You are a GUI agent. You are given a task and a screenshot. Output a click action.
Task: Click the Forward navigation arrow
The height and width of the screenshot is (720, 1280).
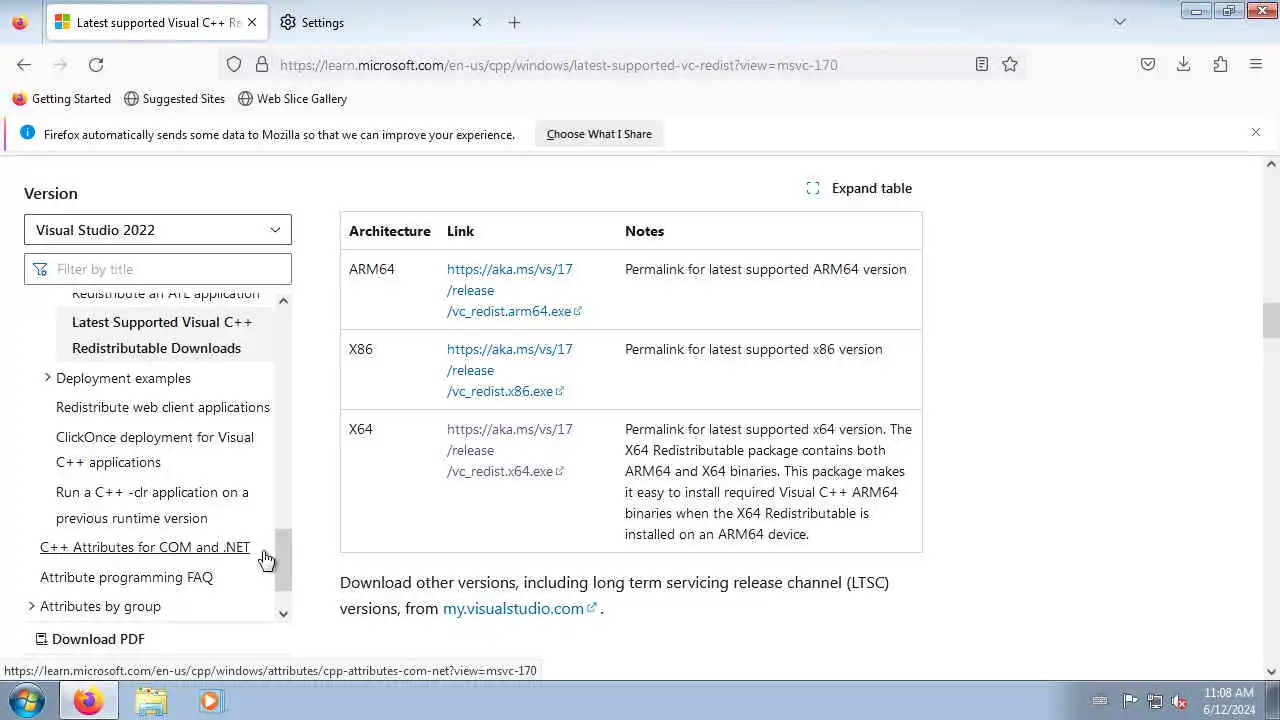(60, 65)
